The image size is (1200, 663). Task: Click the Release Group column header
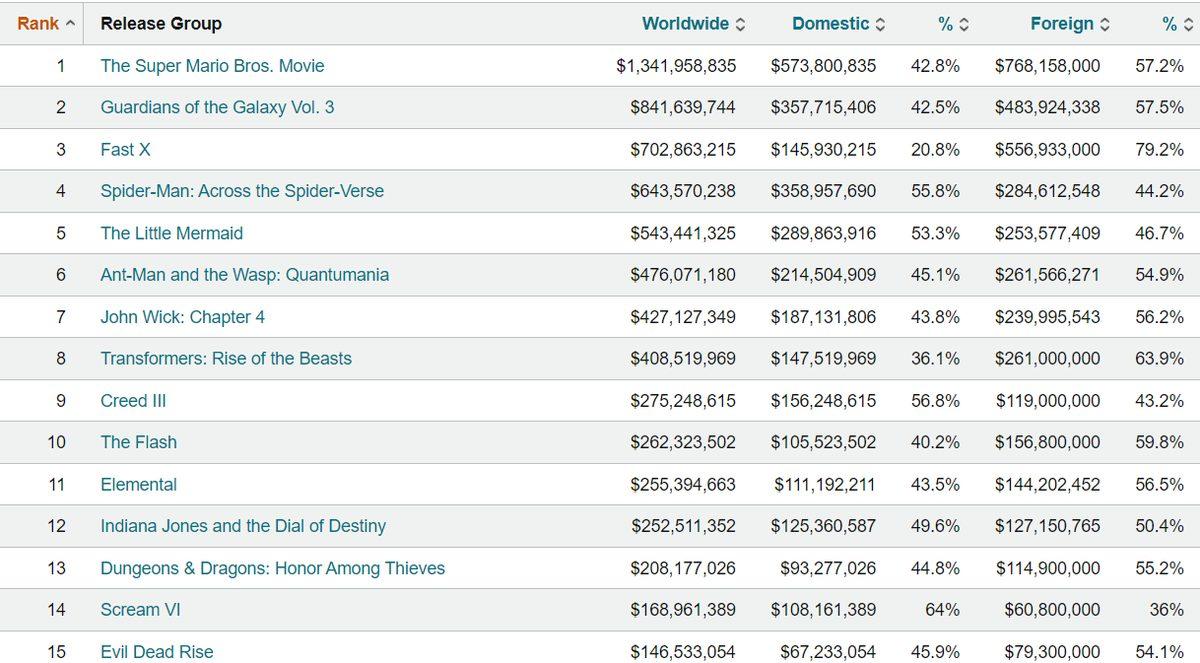tap(161, 24)
